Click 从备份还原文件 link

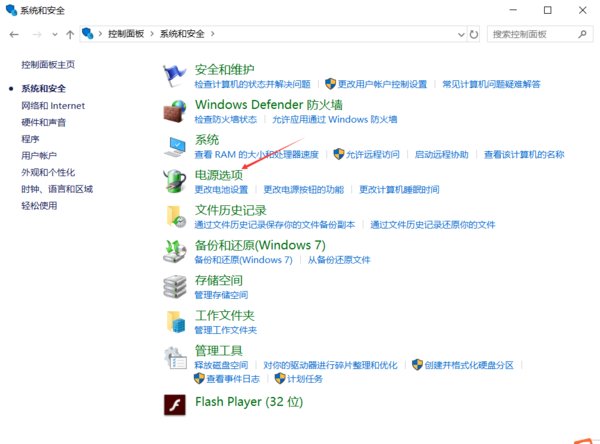coord(339,260)
